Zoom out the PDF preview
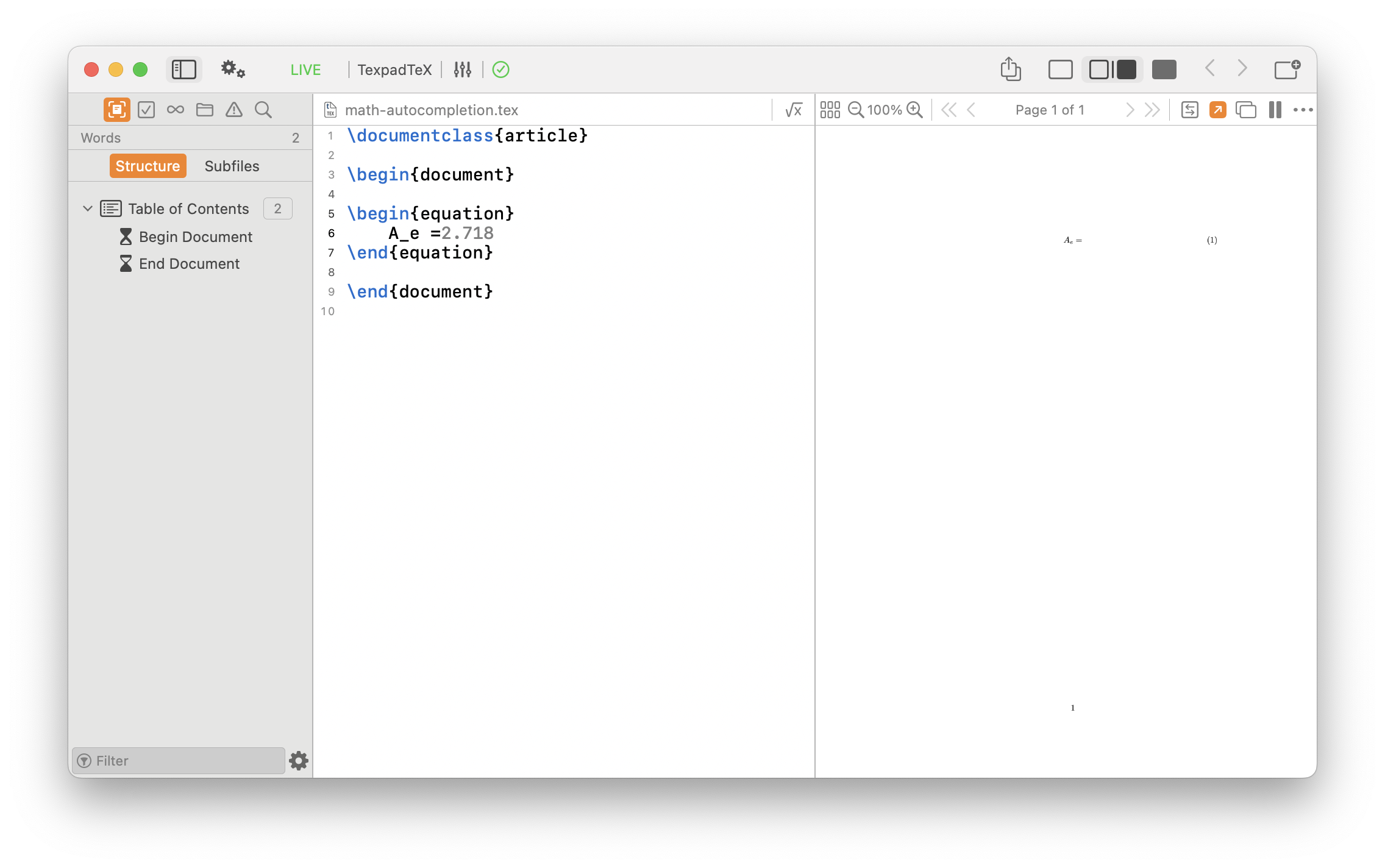The width and height of the screenshot is (1385, 868). tap(856, 110)
